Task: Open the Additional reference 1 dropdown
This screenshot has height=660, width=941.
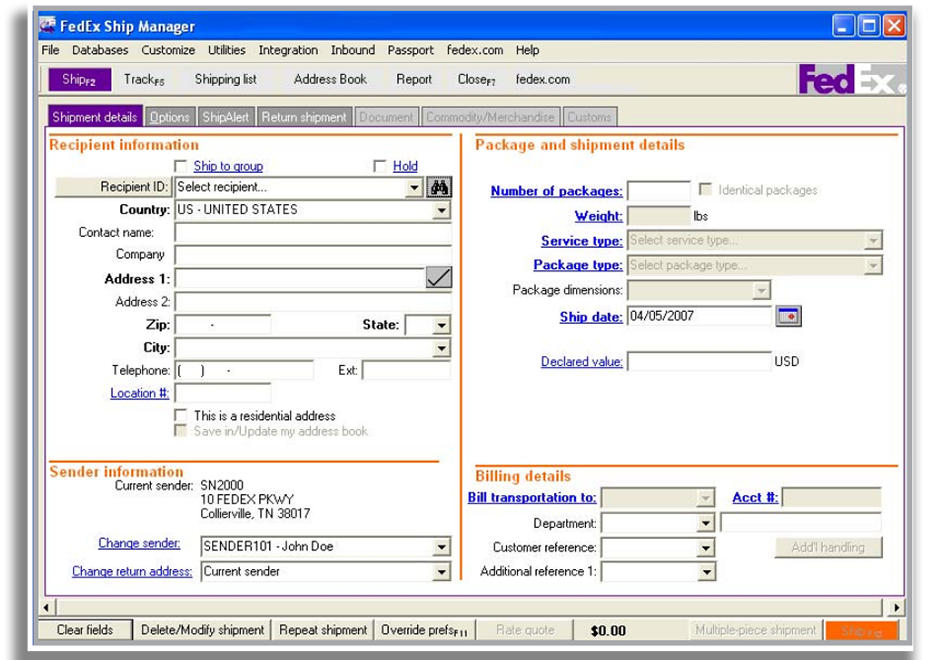Action: tap(706, 572)
